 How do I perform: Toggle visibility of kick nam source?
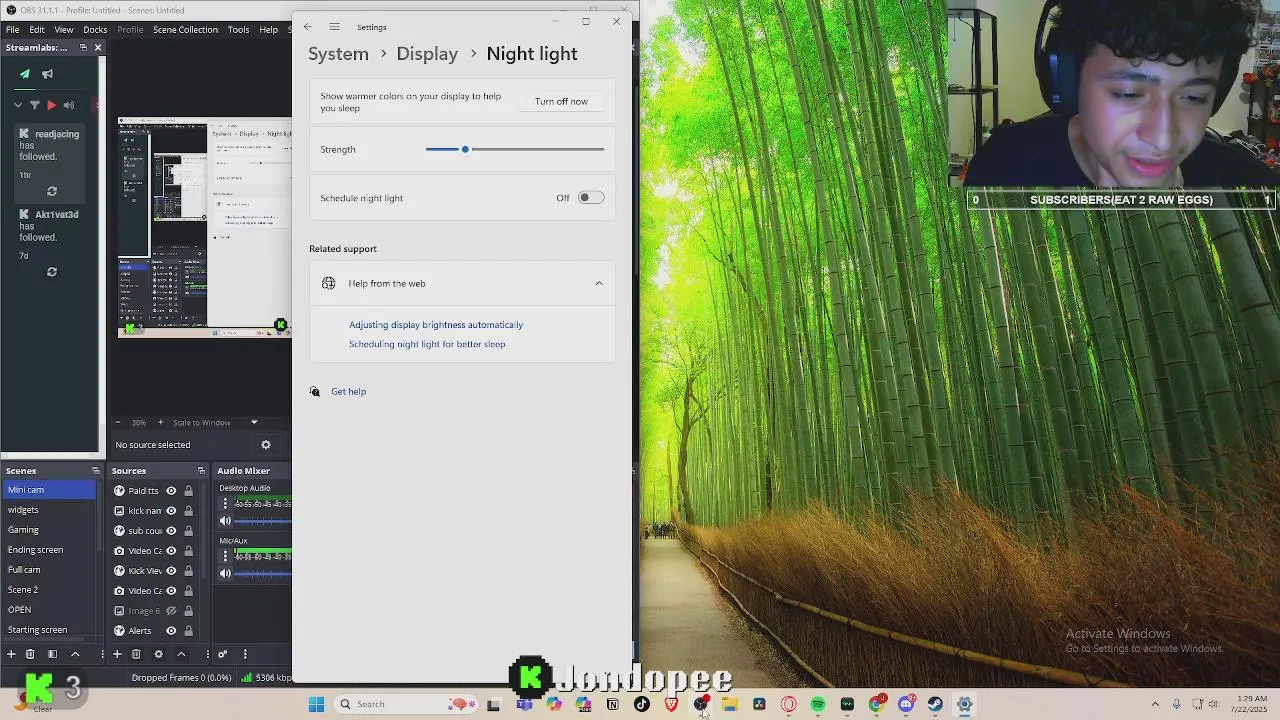click(x=171, y=511)
